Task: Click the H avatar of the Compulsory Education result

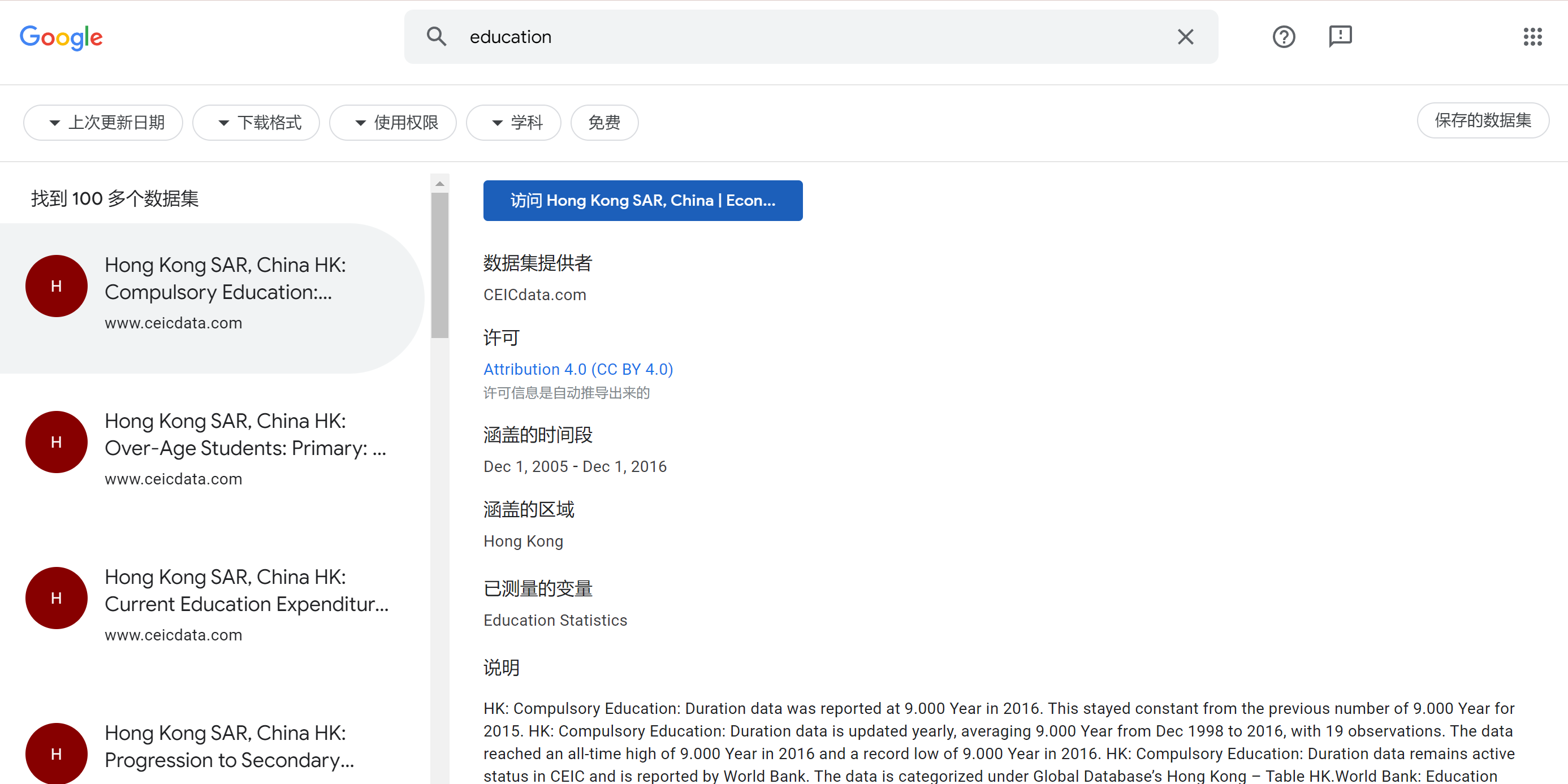Action: click(56, 285)
